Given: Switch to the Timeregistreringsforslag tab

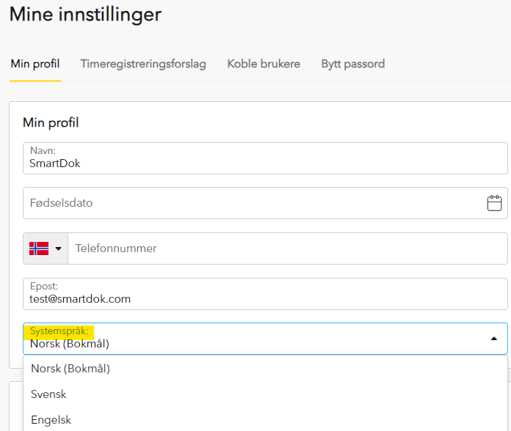Looking at the screenshot, I should pos(143,64).
